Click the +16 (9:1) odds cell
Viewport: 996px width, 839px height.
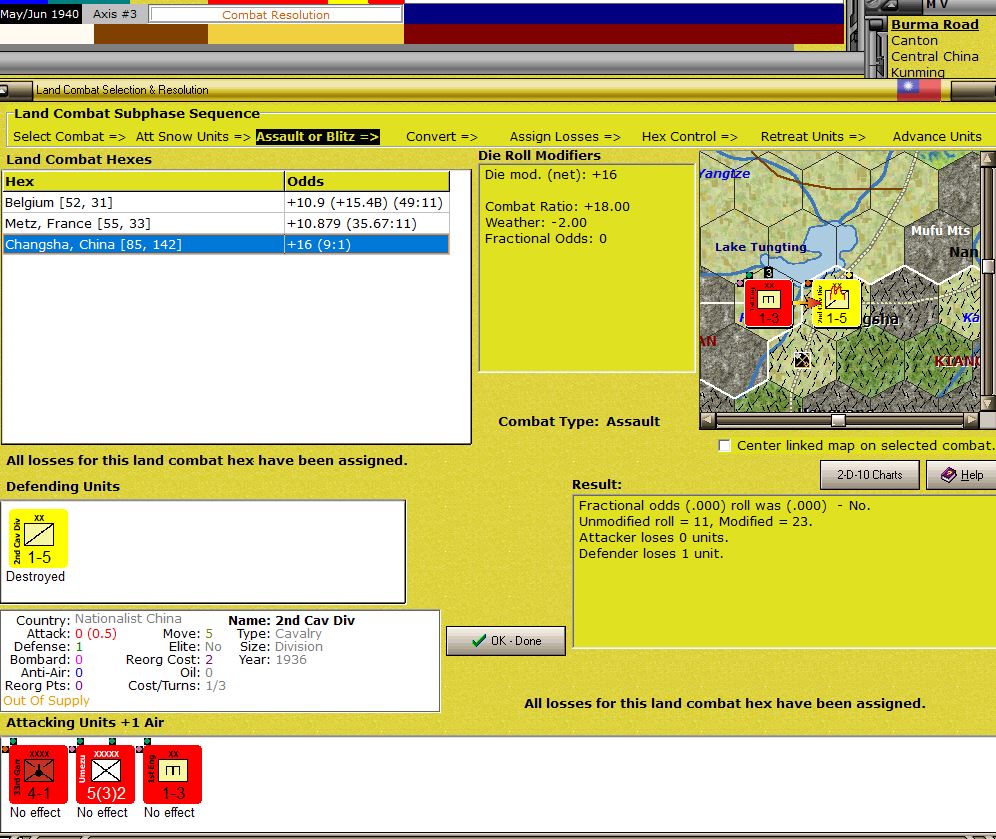[367, 245]
